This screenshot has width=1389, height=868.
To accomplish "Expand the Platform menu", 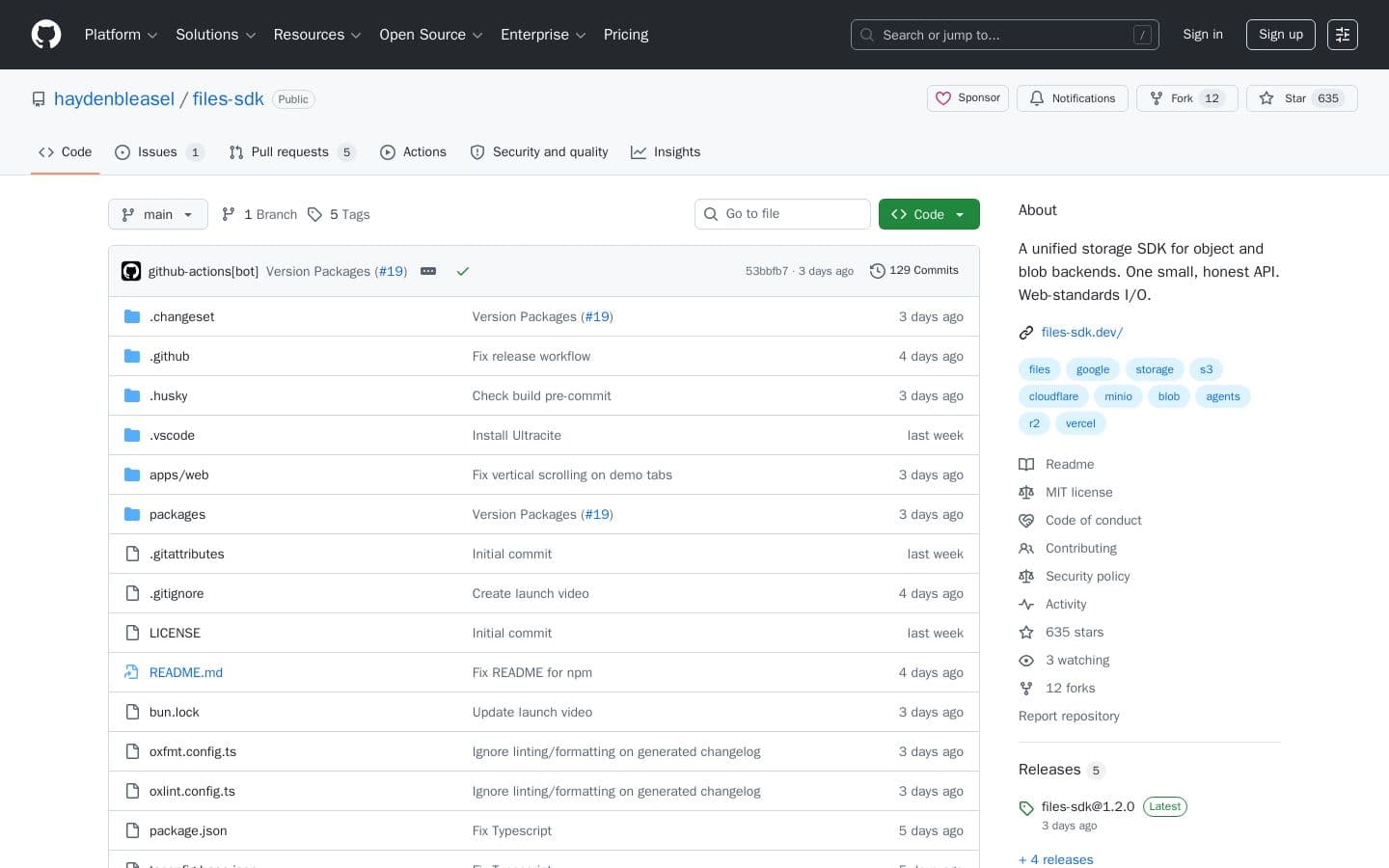I will (121, 35).
